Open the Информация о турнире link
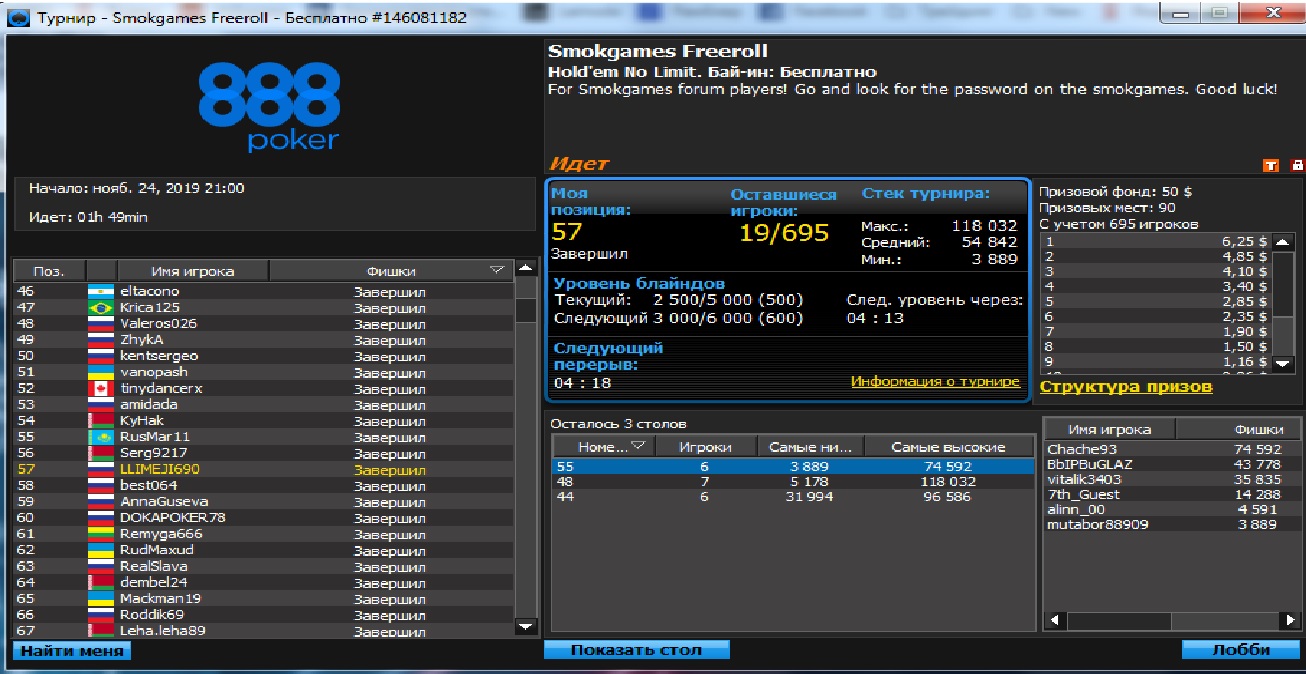Screen dimensions: 1306x674 935,382
